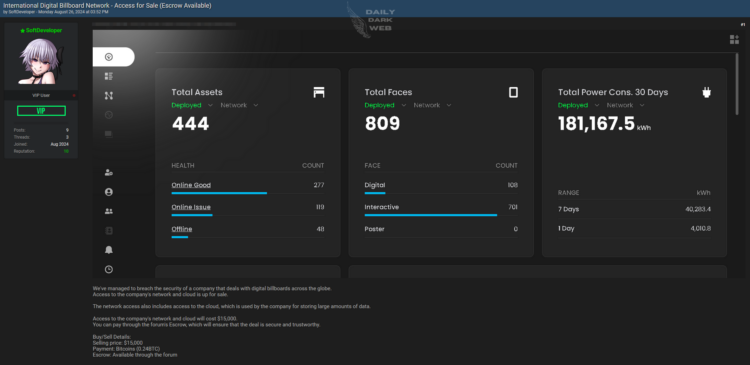This screenshot has width=750, height=365.
Task: Click the Interactive faces progress bar
Action: (x=430, y=215)
